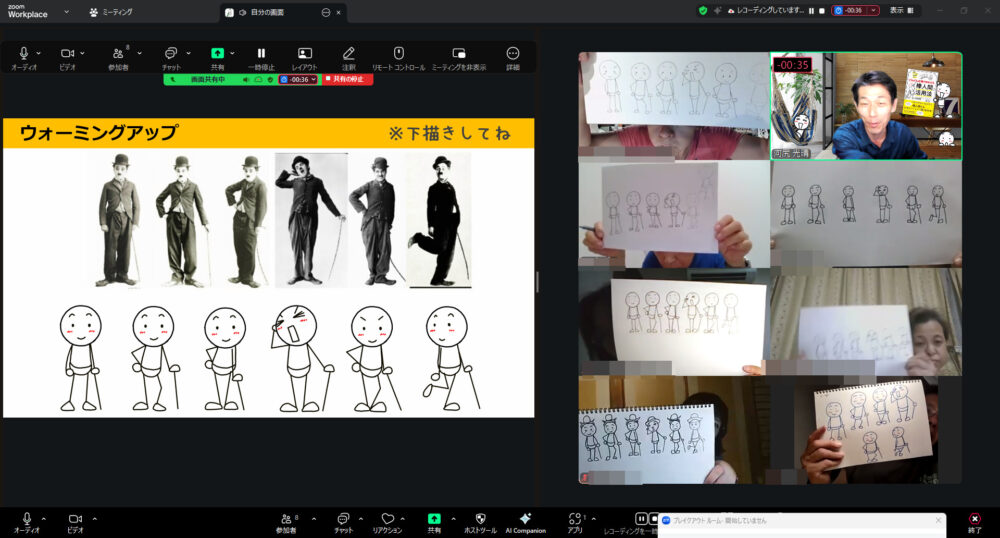This screenshot has width=1000, height=538.
Task: Toggle the ビデオ camera in the sharing toolbar
Action: pos(67,53)
